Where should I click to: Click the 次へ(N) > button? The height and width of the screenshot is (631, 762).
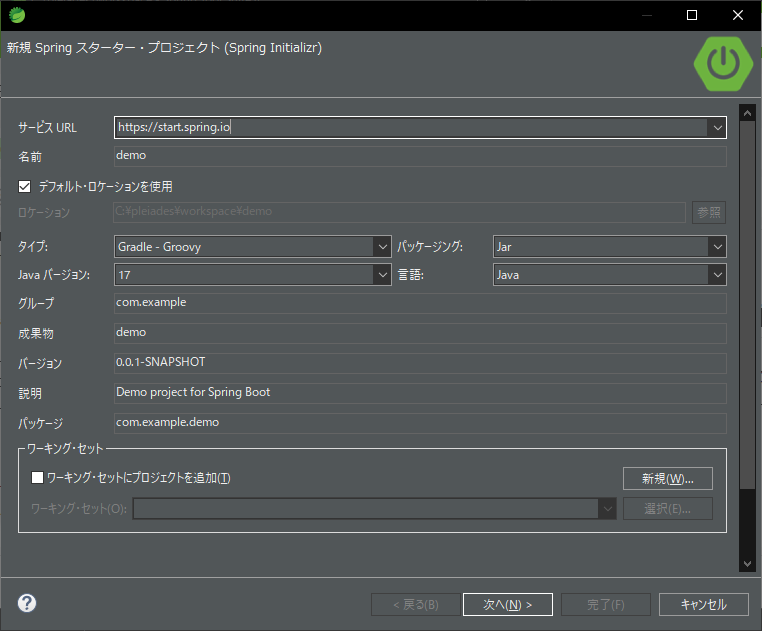tap(508, 604)
